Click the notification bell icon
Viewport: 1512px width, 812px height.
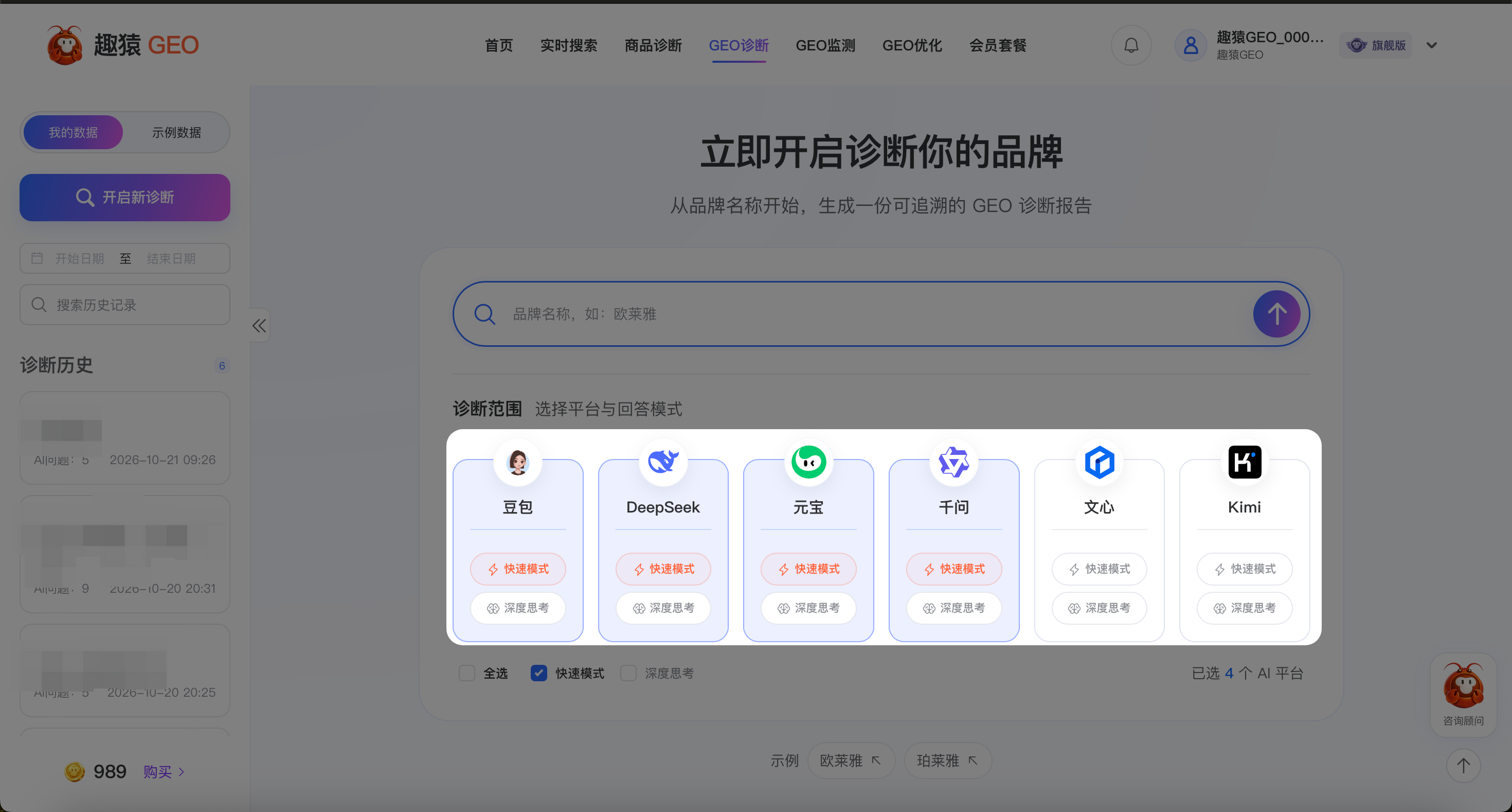pyautogui.click(x=1131, y=45)
